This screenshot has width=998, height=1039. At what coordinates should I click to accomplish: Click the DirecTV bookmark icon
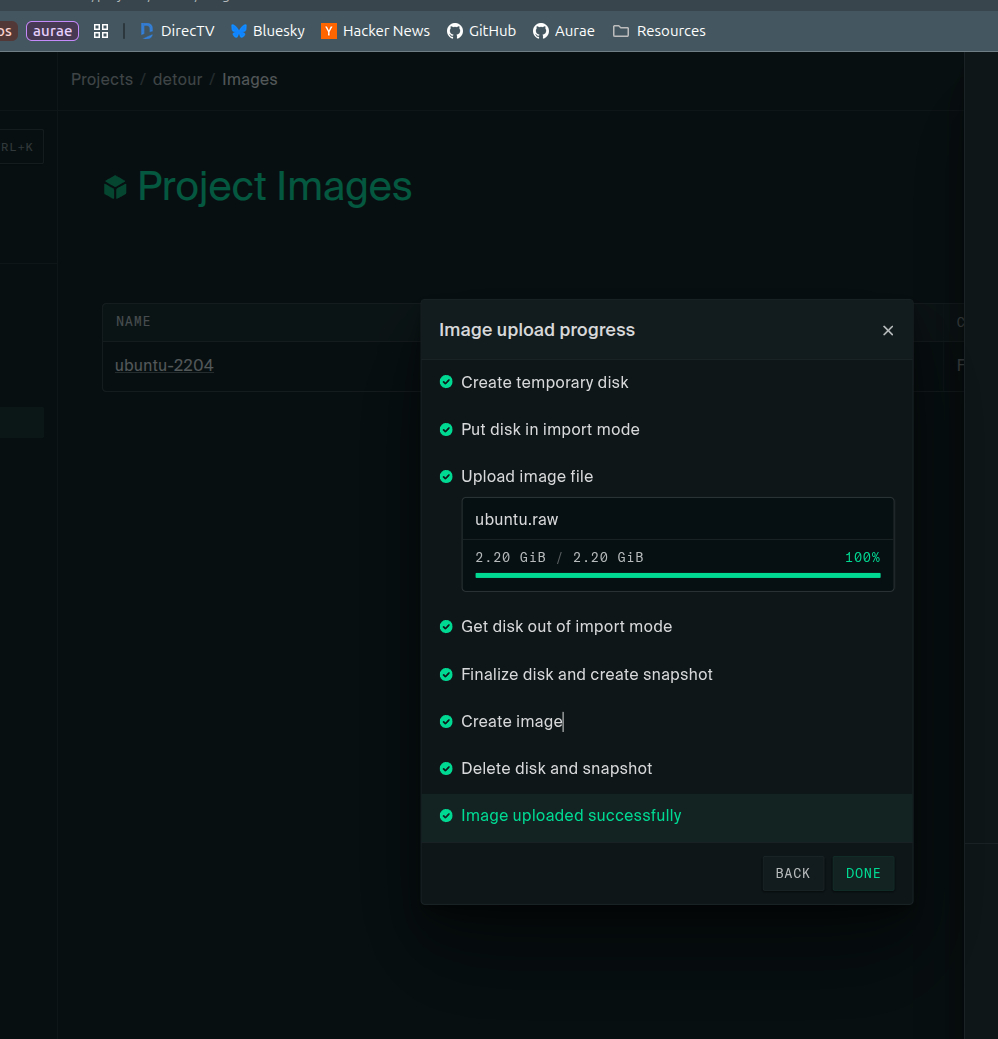[x=147, y=31]
